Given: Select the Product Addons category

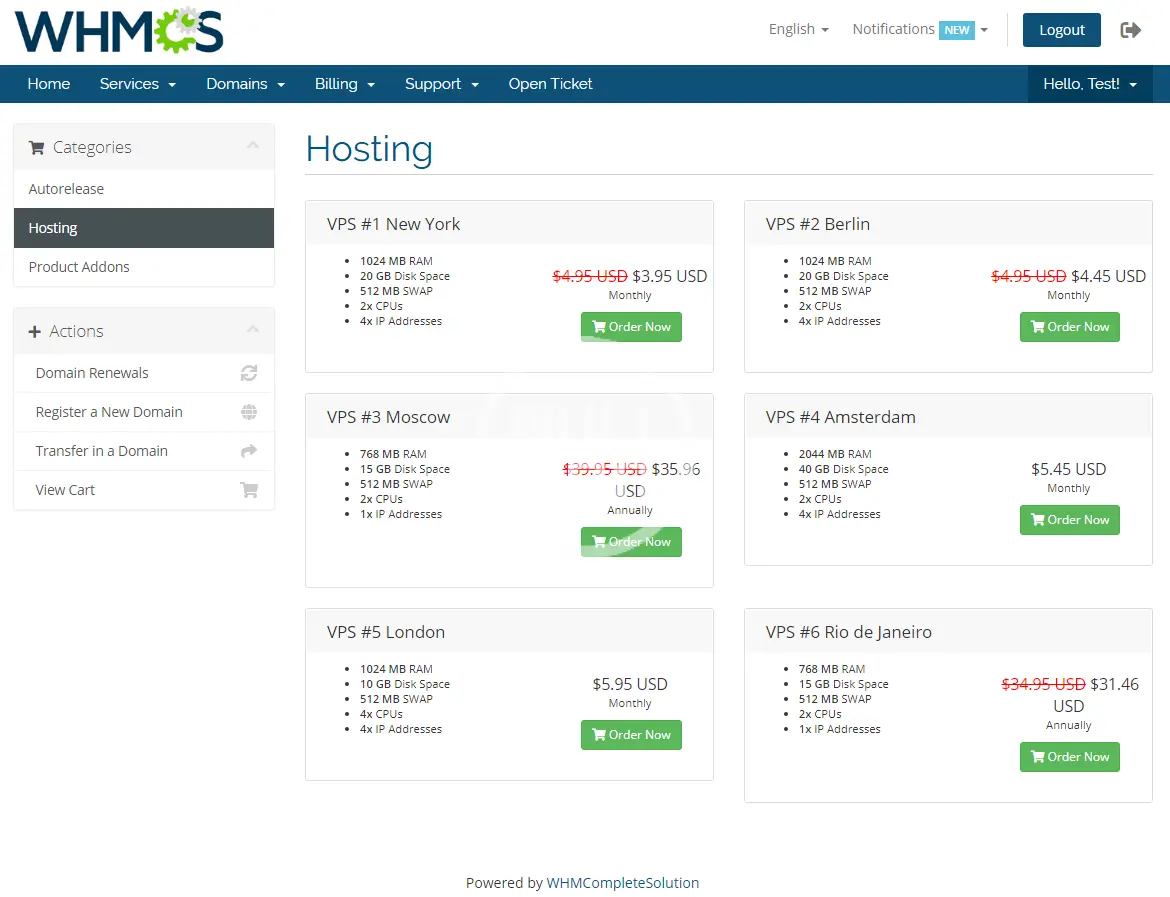Looking at the screenshot, I should pyautogui.click(x=79, y=267).
